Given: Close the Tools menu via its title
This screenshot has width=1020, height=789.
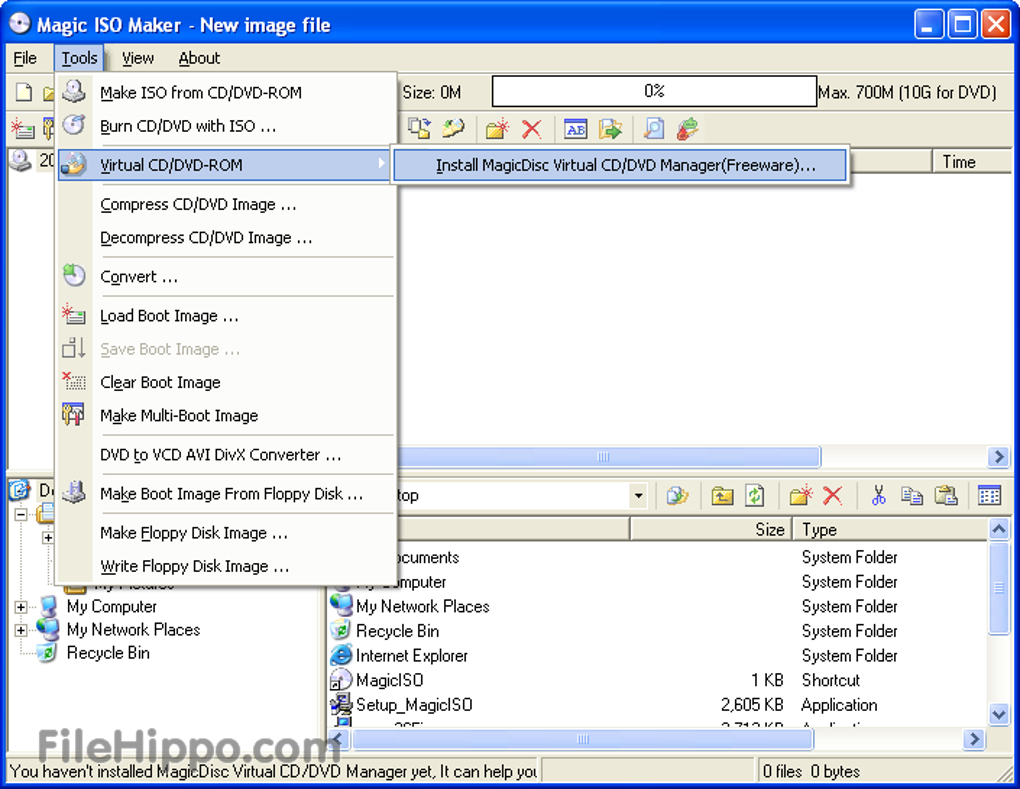Looking at the screenshot, I should [79, 58].
